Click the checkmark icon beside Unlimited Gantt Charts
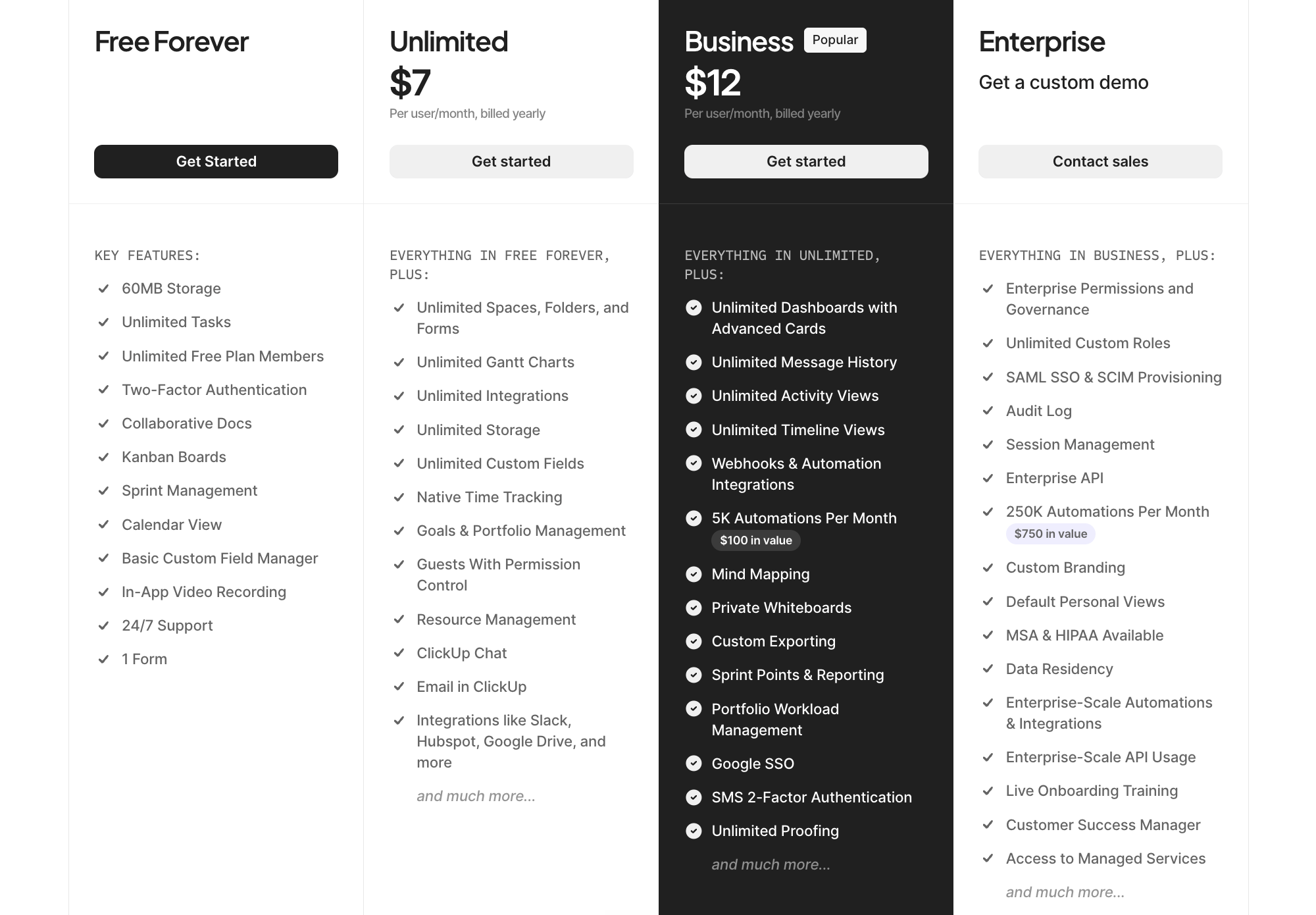 pos(399,362)
